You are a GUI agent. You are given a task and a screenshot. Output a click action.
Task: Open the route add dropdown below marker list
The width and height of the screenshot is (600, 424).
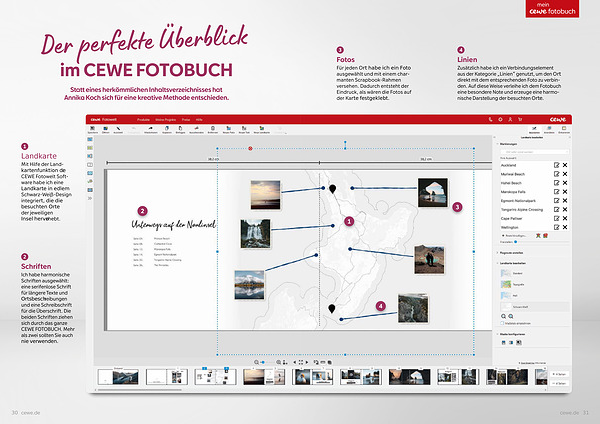(x=515, y=236)
